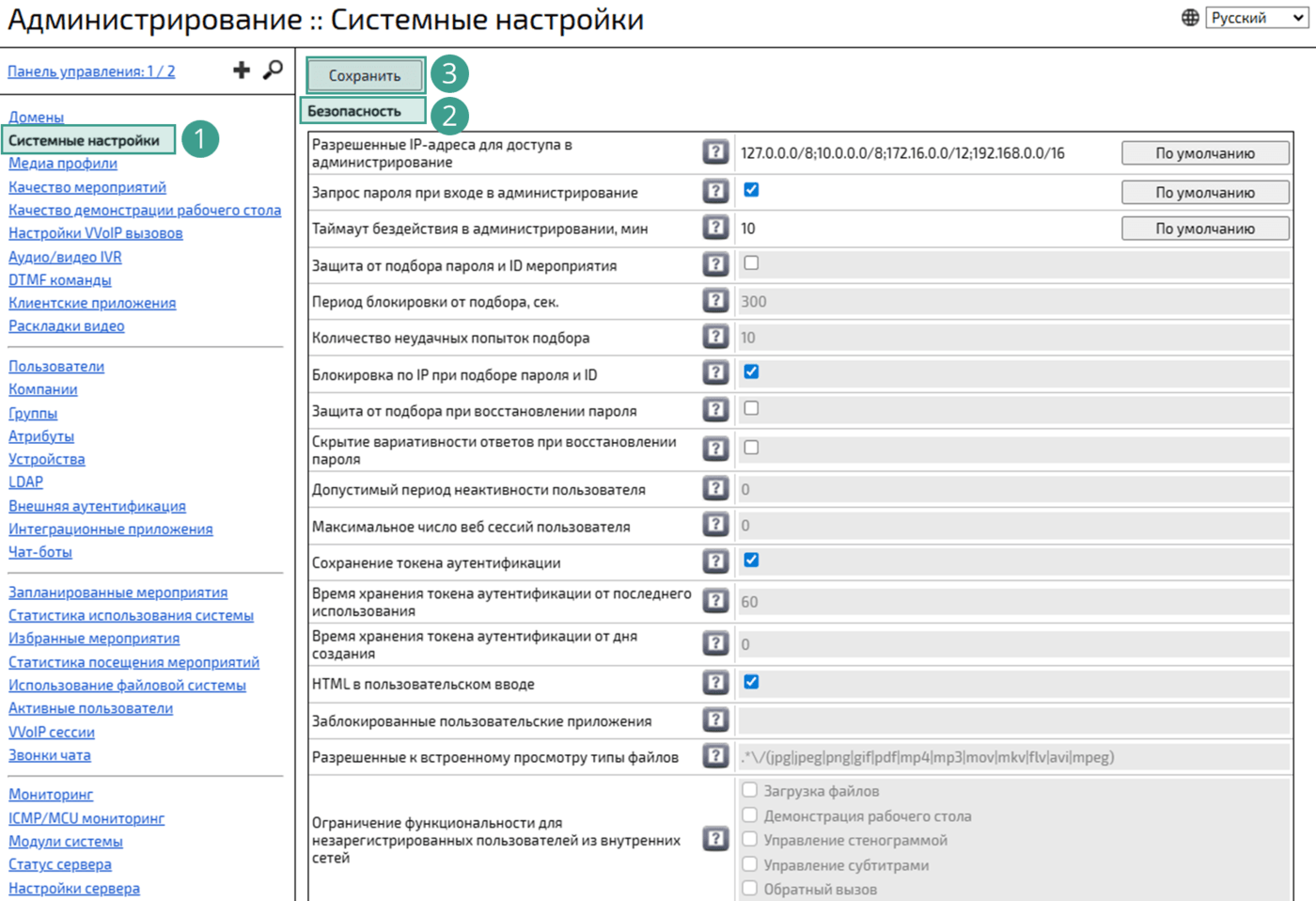This screenshot has width=1316, height=901.
Task: Open Настройки VVoIP вызовов link
Action: pyautogui.click(x=96, y=233)
